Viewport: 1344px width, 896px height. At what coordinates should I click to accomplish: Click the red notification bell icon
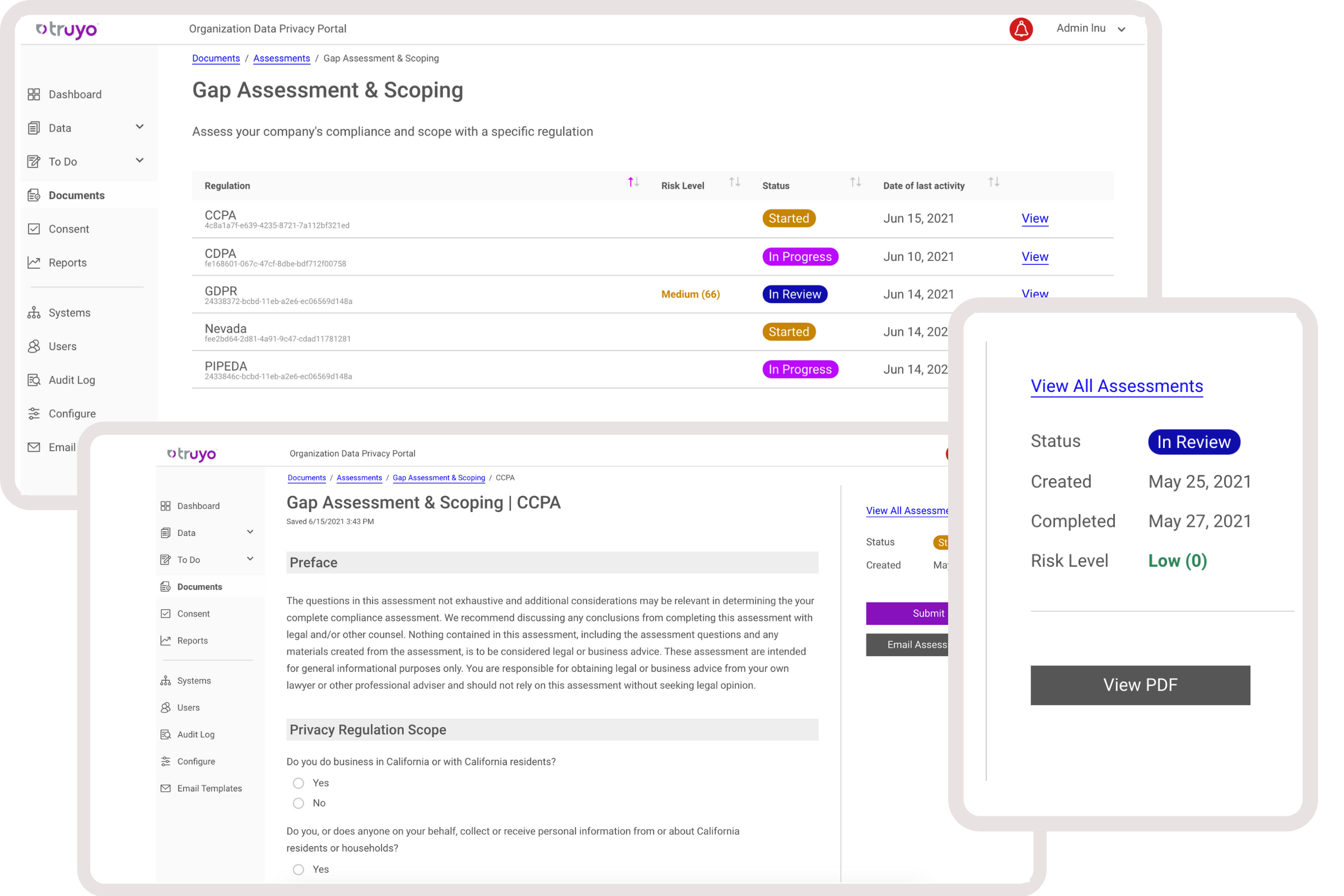pyautogui.click(x=1020, y=29)
